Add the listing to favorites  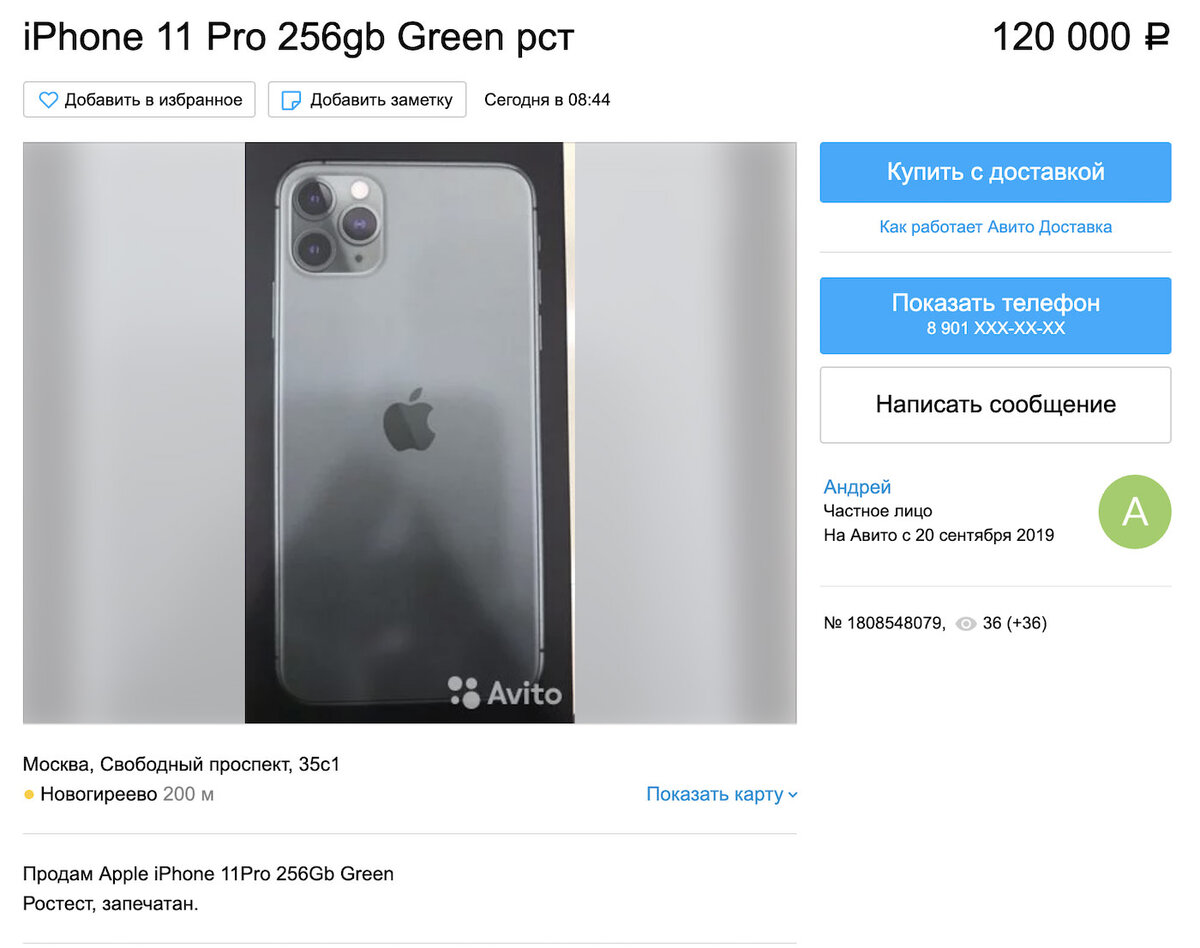coord(139,100)
